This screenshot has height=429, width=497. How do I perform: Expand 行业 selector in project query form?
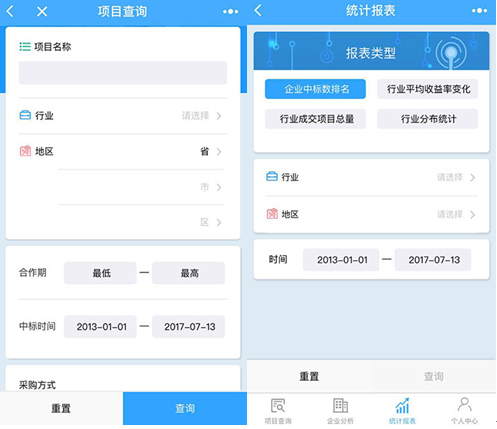[x=123, y=116]
